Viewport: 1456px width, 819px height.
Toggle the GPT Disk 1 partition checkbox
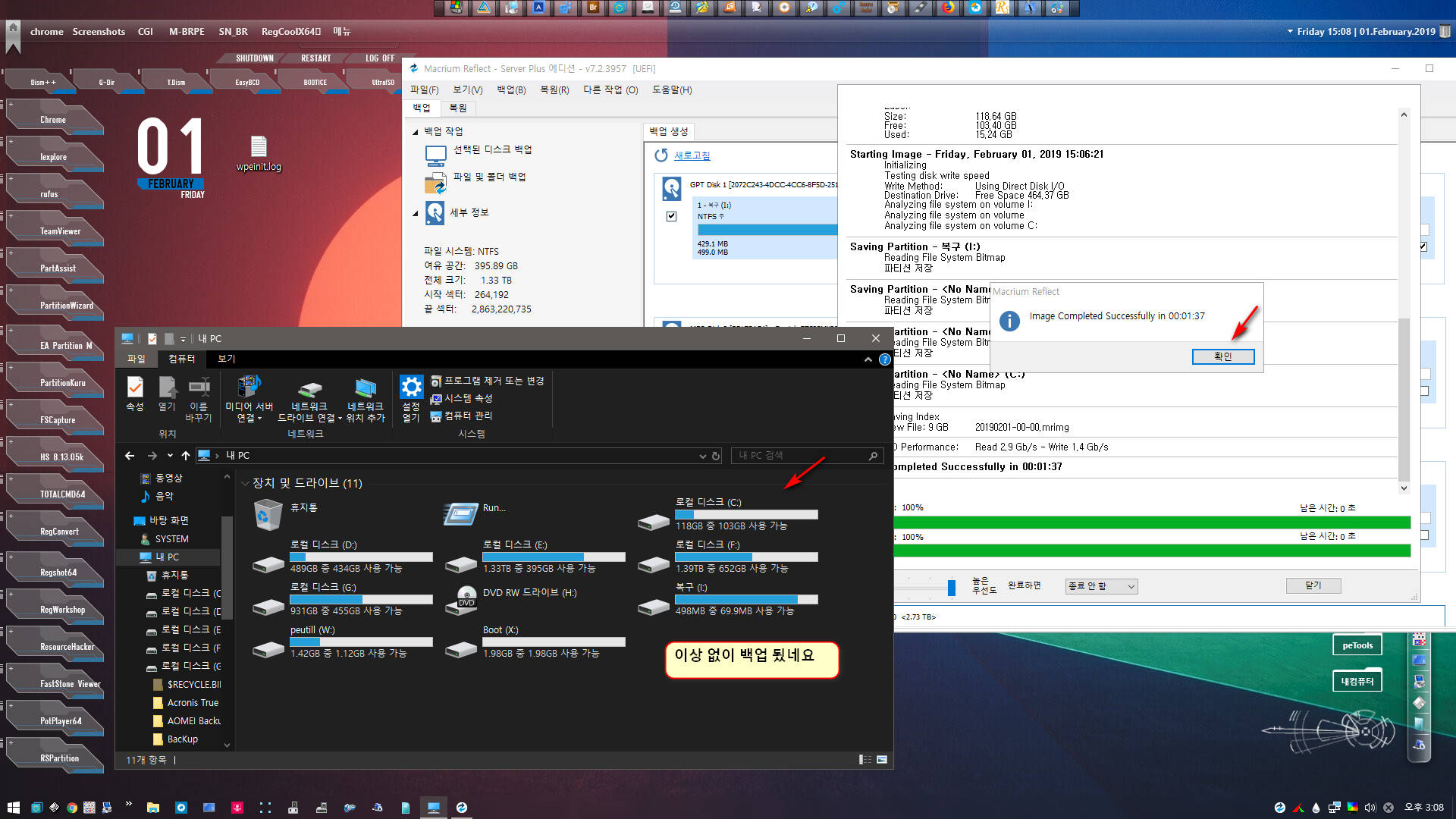[671, 216]
